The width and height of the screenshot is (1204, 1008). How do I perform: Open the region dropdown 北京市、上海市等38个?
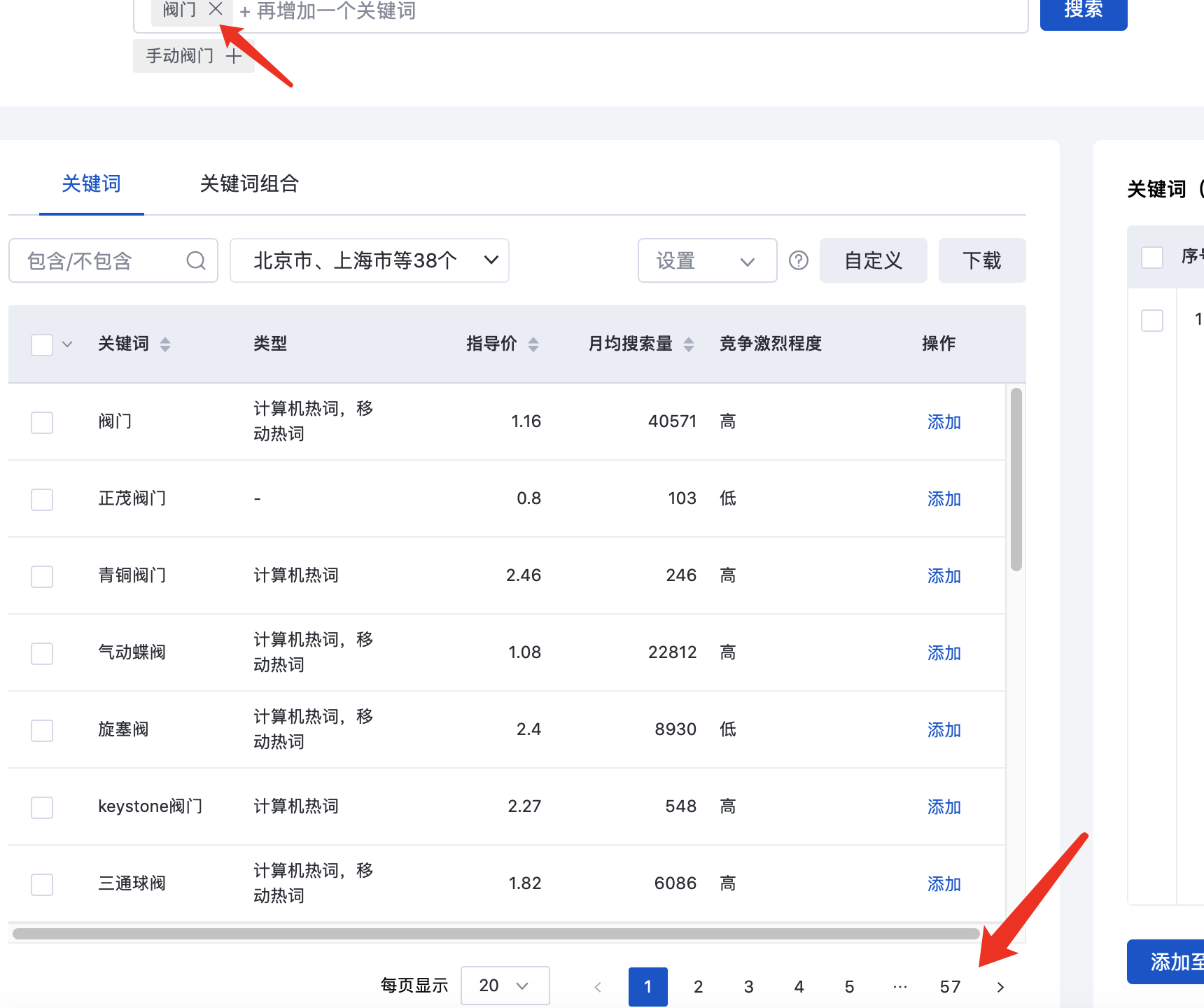pos(369,260)
